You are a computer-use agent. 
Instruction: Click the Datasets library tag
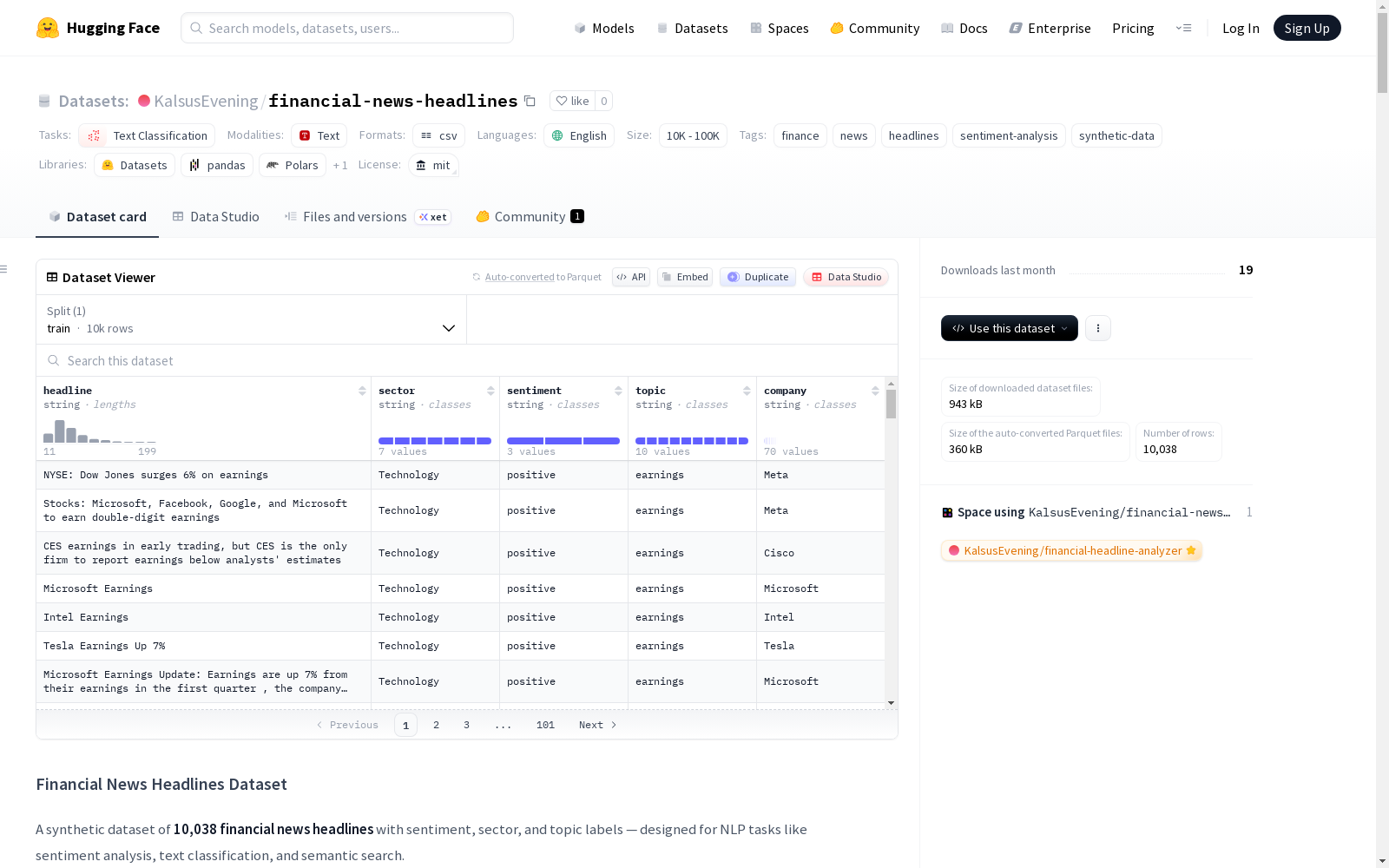pyautogui.click(x=135, y=165)
